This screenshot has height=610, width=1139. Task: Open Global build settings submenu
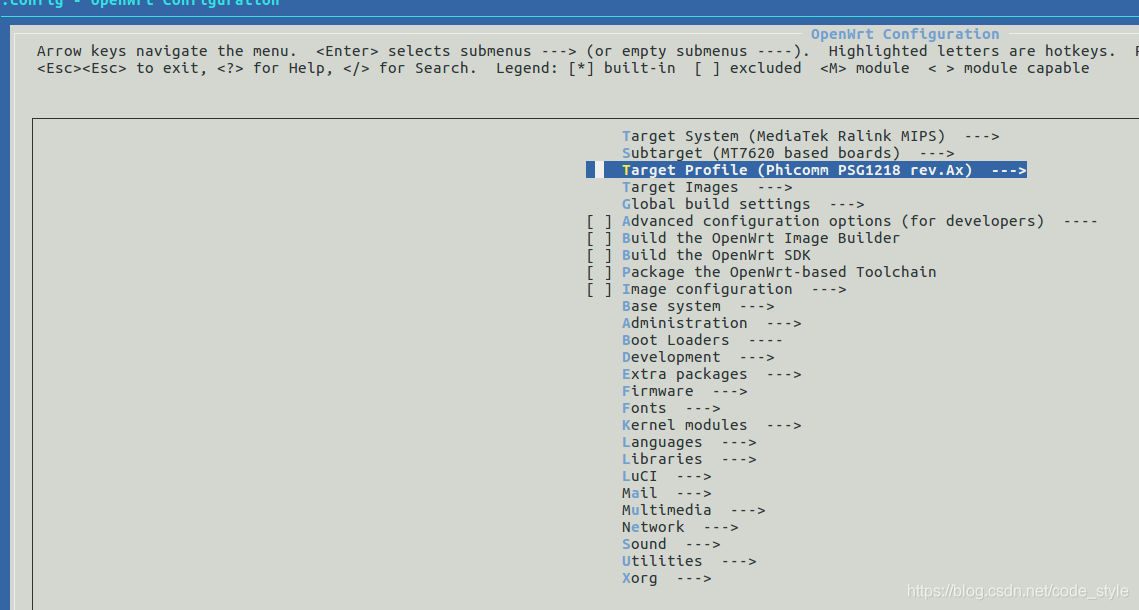pos(743,204)
